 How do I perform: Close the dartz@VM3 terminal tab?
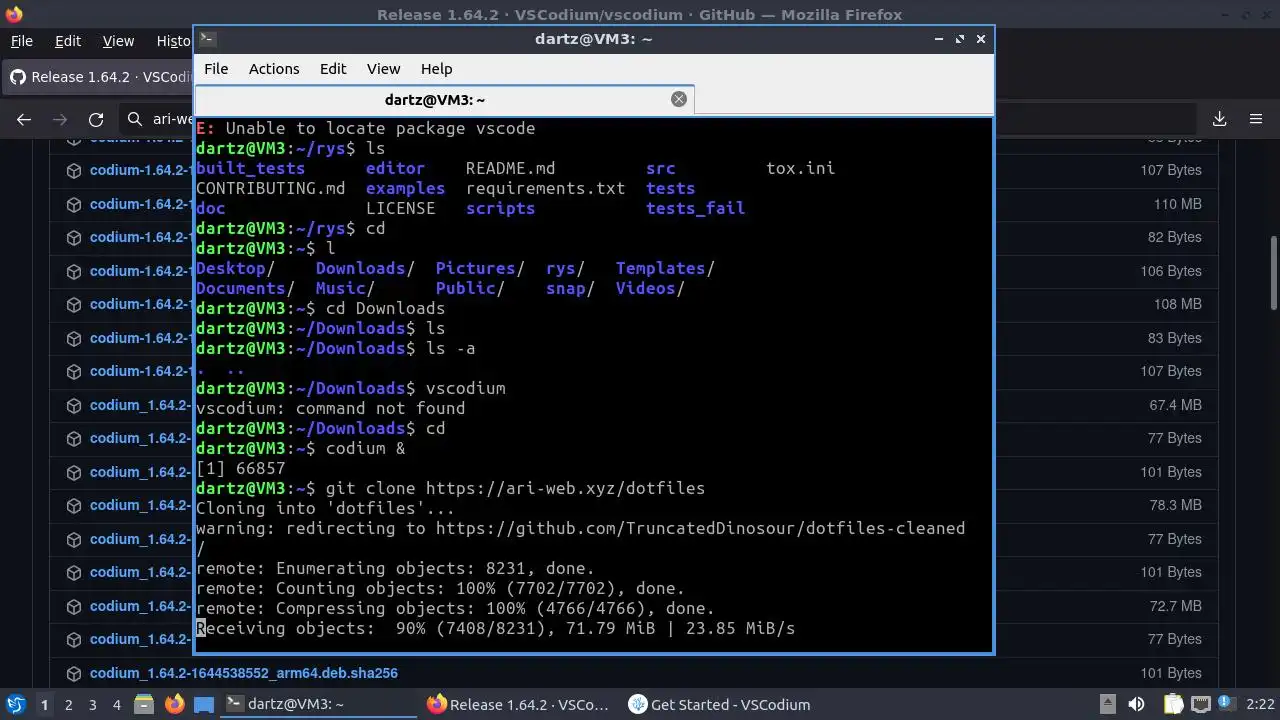pos(679,99)
